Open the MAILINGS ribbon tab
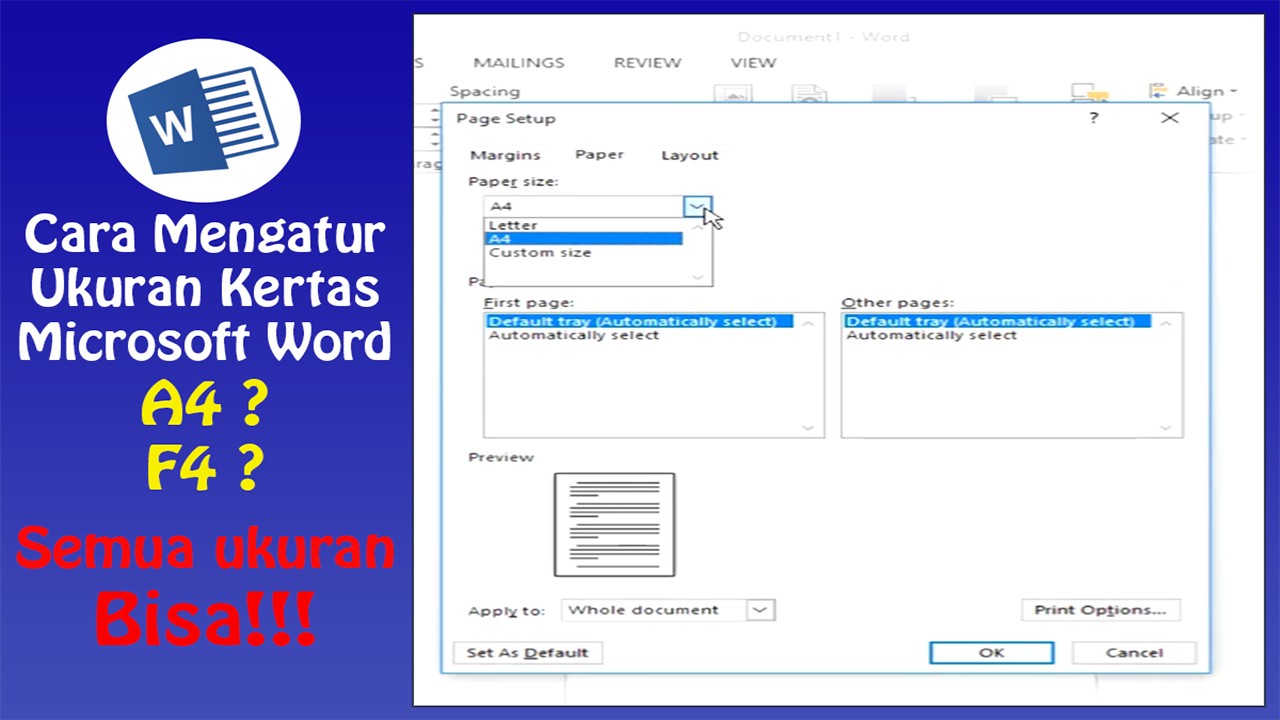 click(x=519, y=62)
